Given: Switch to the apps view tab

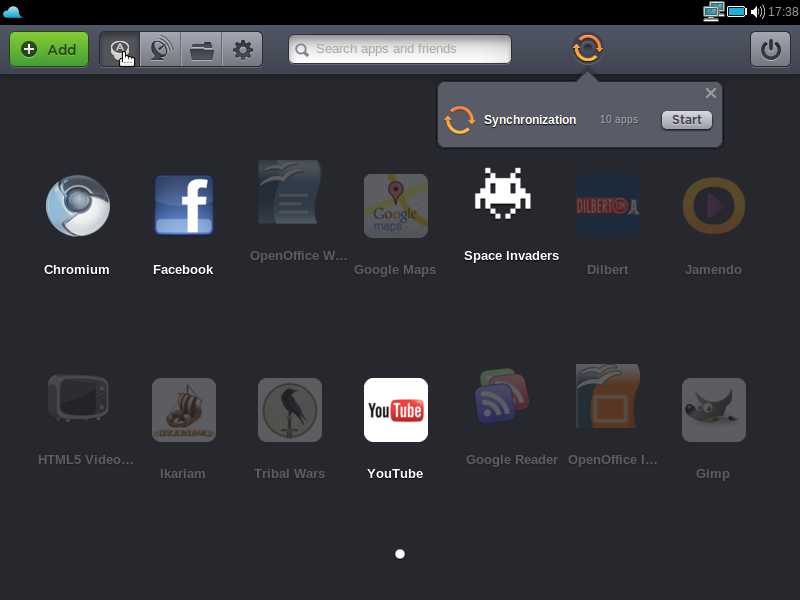Looking at the screenshot, I should coord(120,49).
